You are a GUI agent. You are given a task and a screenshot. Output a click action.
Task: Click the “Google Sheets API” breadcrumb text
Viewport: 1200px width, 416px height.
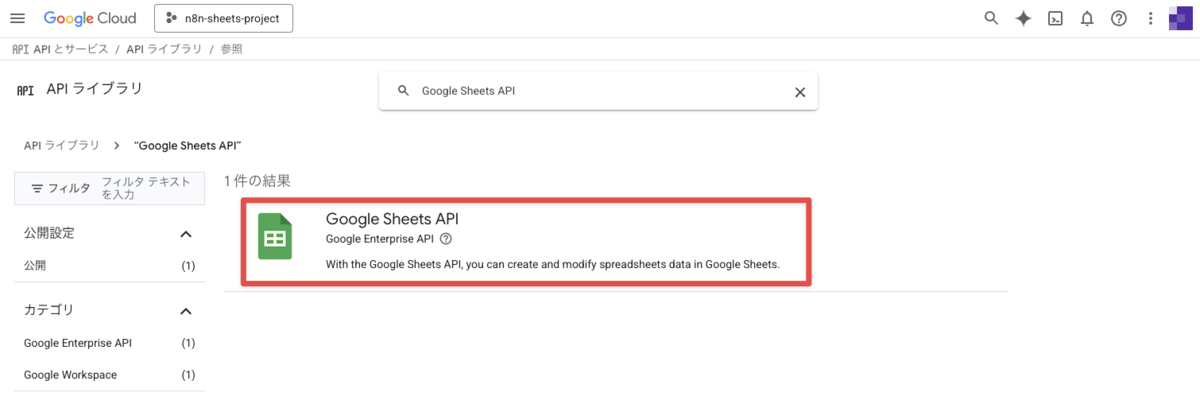point(187,145)
